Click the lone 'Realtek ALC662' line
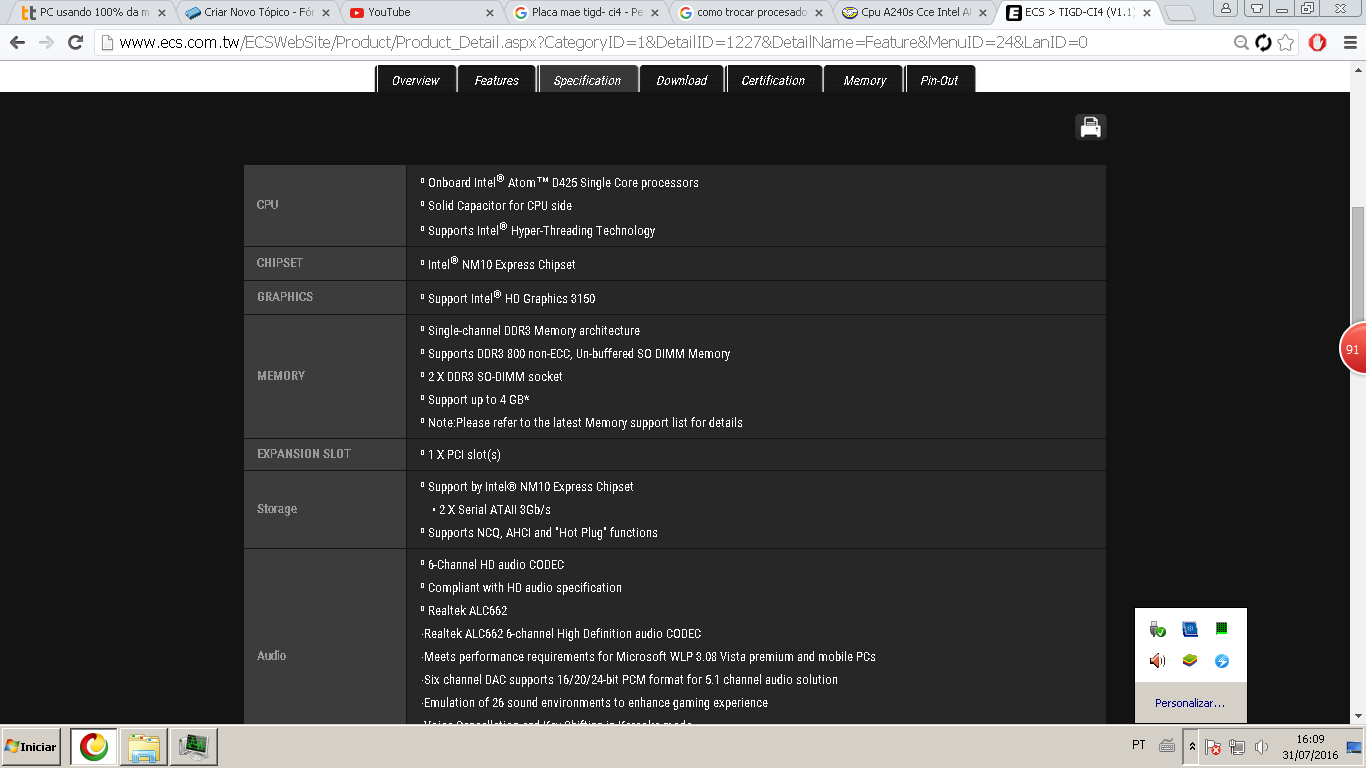 pyautogui.click(x=467, y=611)
